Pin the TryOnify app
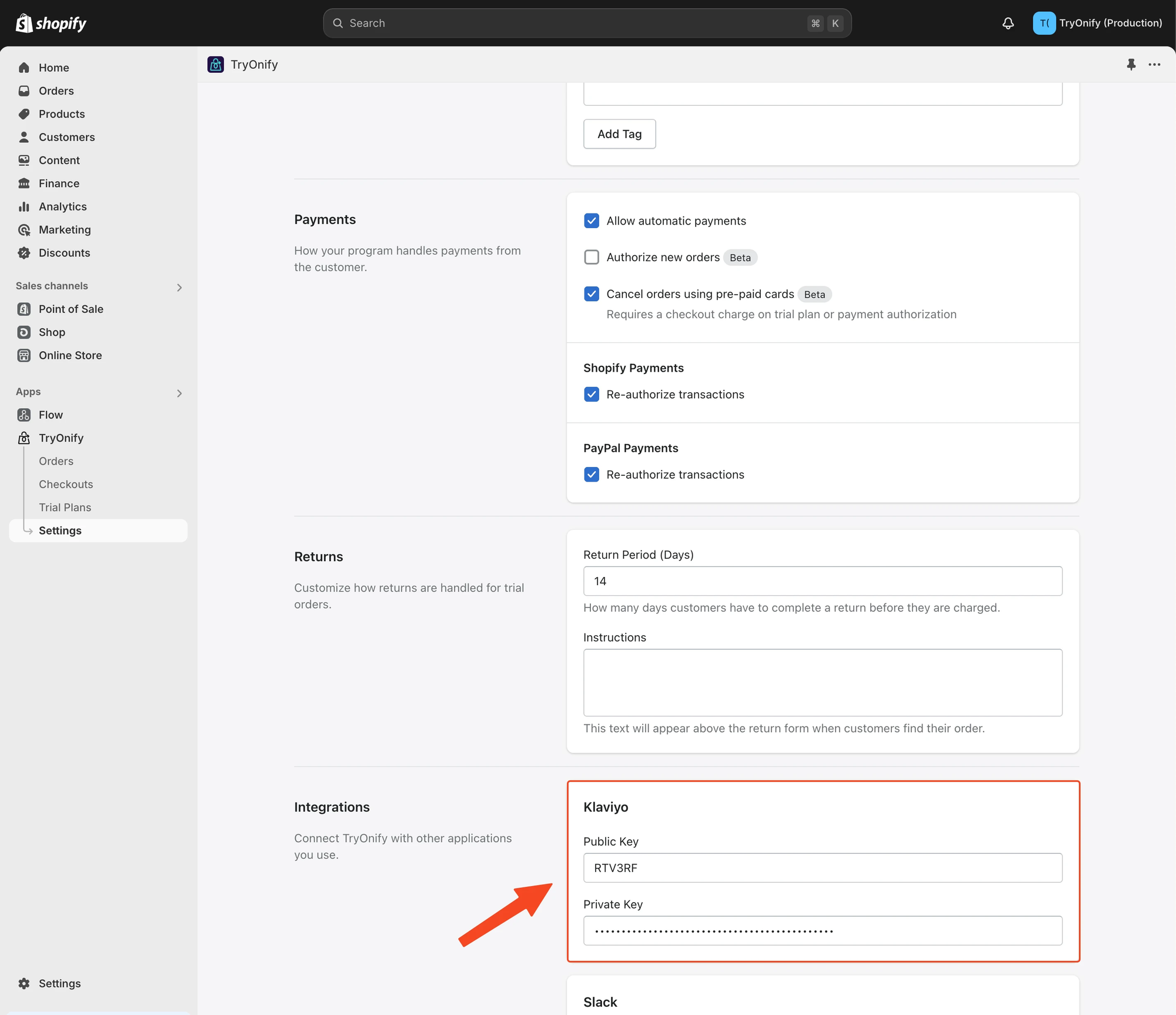Image resolution: width=1176 pixels, height=1015 pixels. tap(1131, 64)
